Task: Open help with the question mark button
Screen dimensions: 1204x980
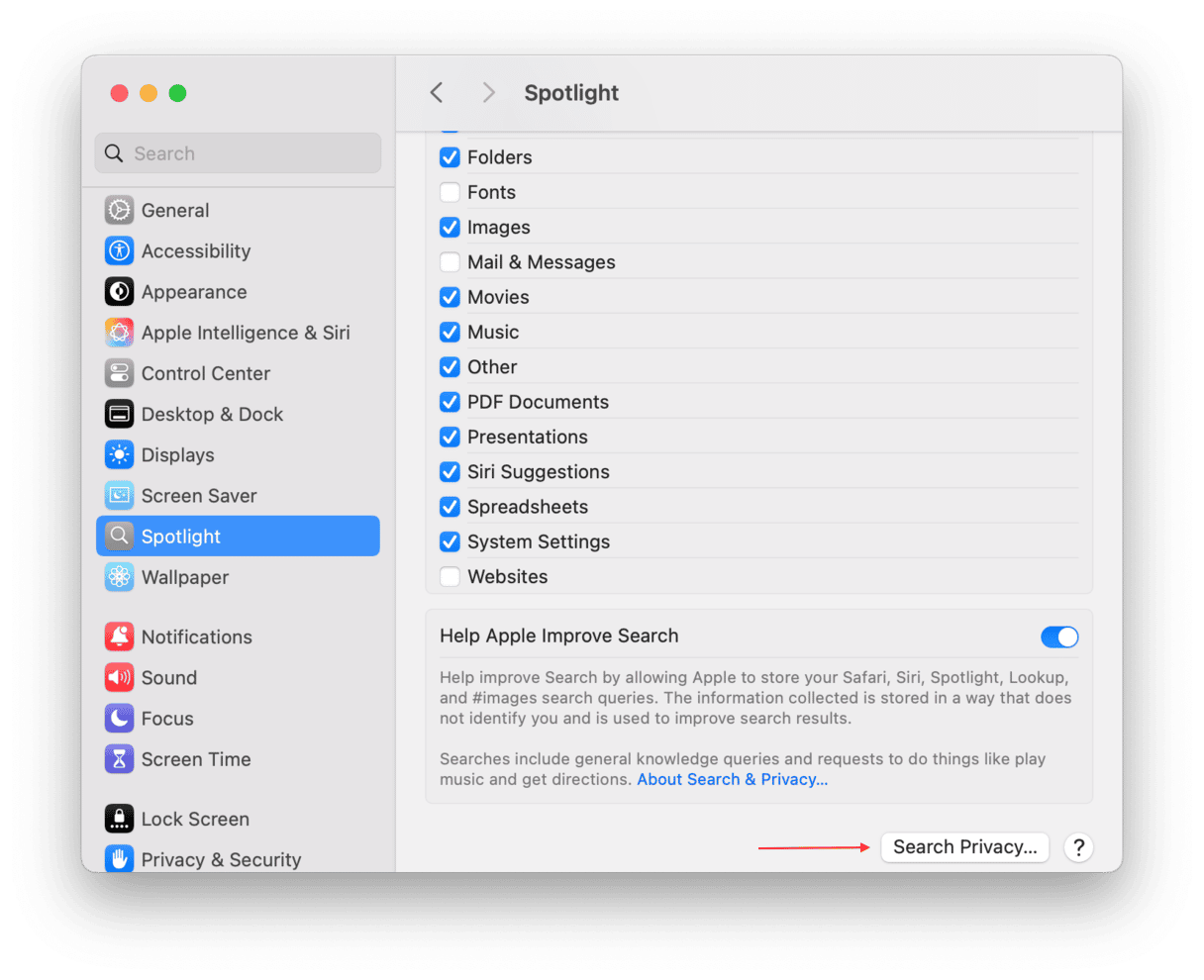Action: pos(1078,847)
